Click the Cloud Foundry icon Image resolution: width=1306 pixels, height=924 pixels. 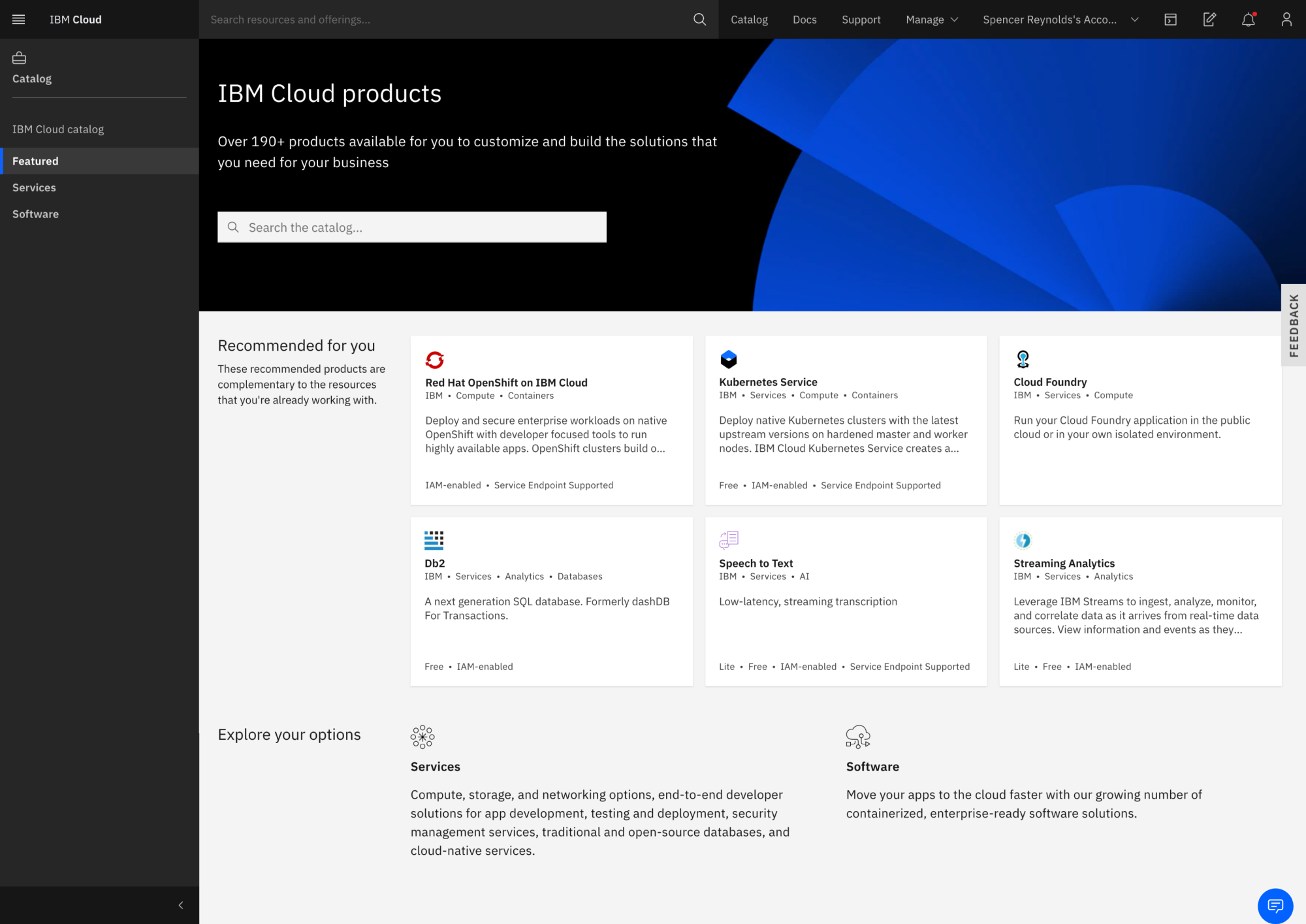pos(1023,359)
